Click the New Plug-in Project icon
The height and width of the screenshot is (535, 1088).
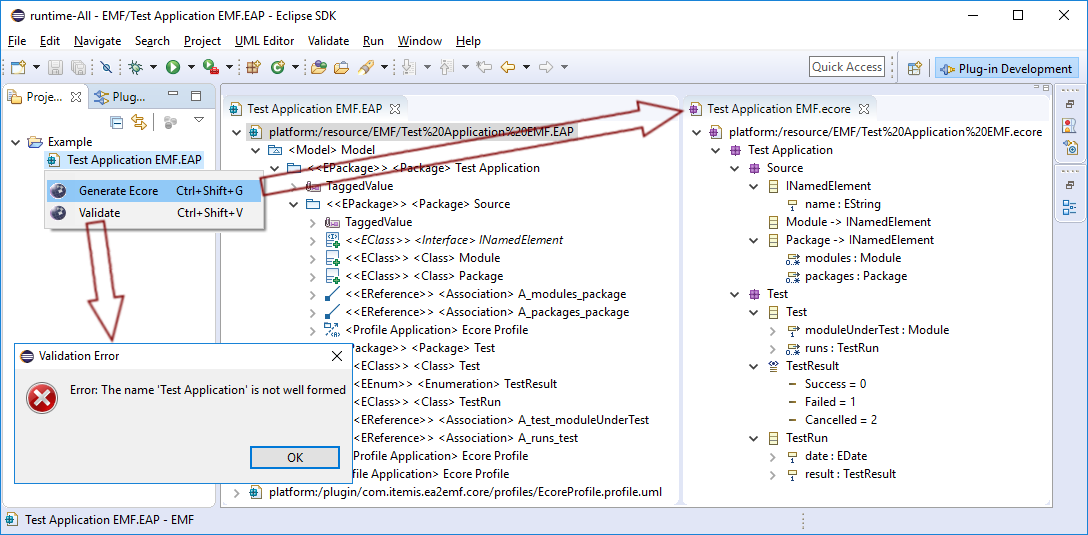(x=253, y=67)
